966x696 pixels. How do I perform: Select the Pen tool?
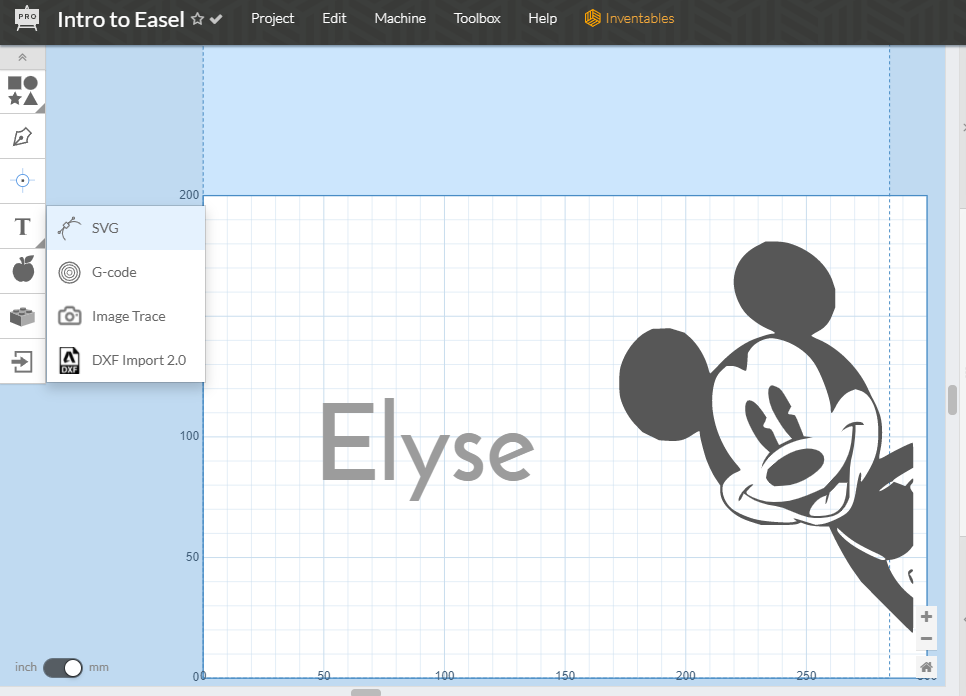[x=23, y=136]
